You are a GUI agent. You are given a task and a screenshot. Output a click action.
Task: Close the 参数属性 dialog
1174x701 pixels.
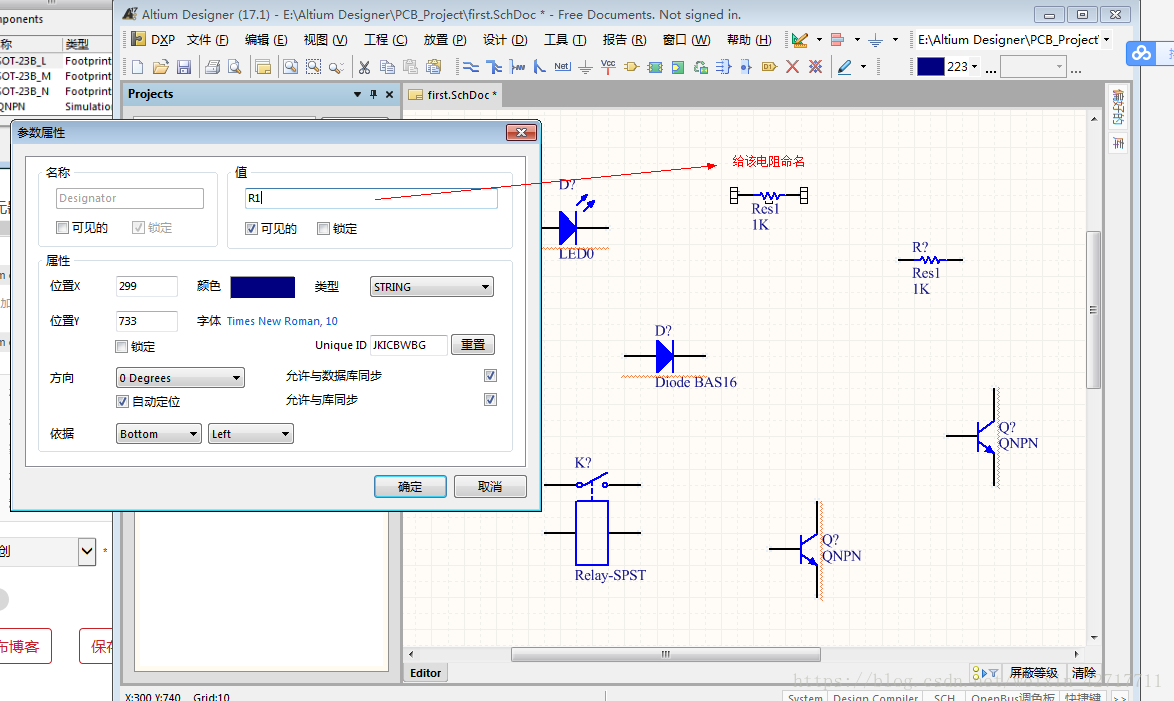pos(521,133)
